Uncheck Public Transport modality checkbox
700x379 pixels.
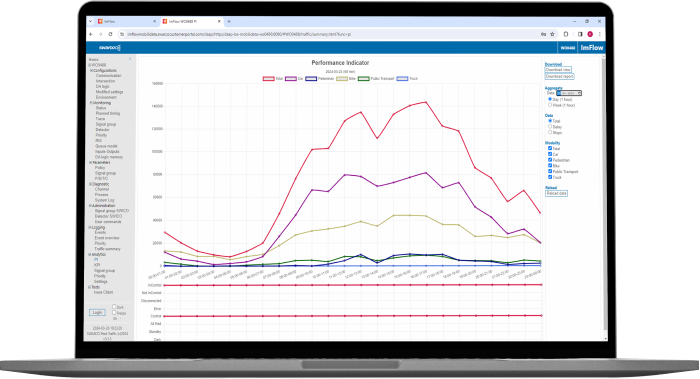[550, 171]
